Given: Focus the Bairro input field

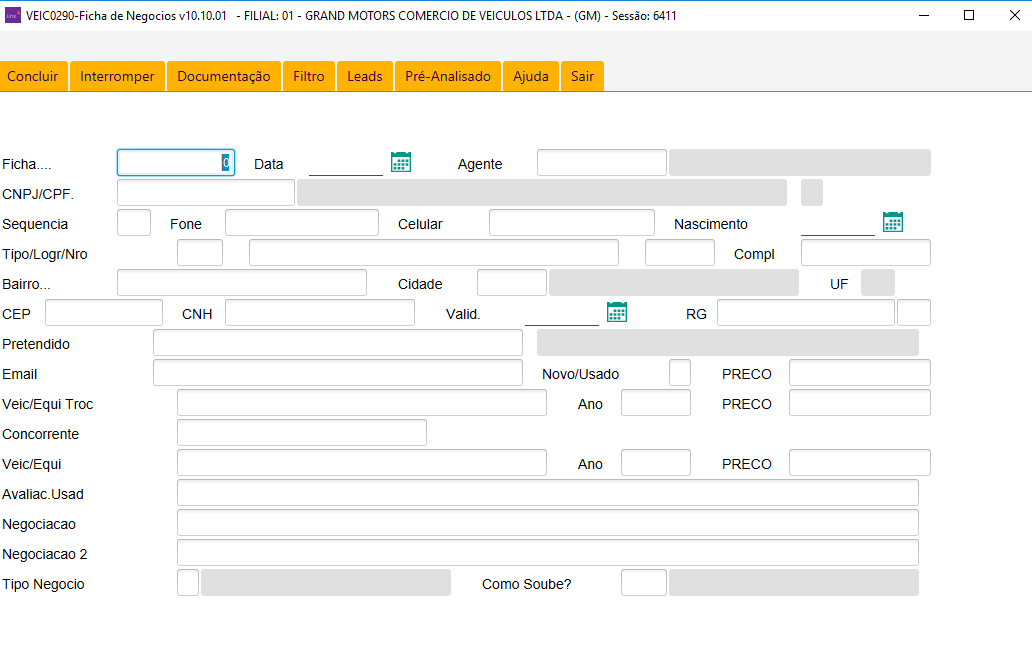Looking at the screenshot, I should tap(242, 282).
